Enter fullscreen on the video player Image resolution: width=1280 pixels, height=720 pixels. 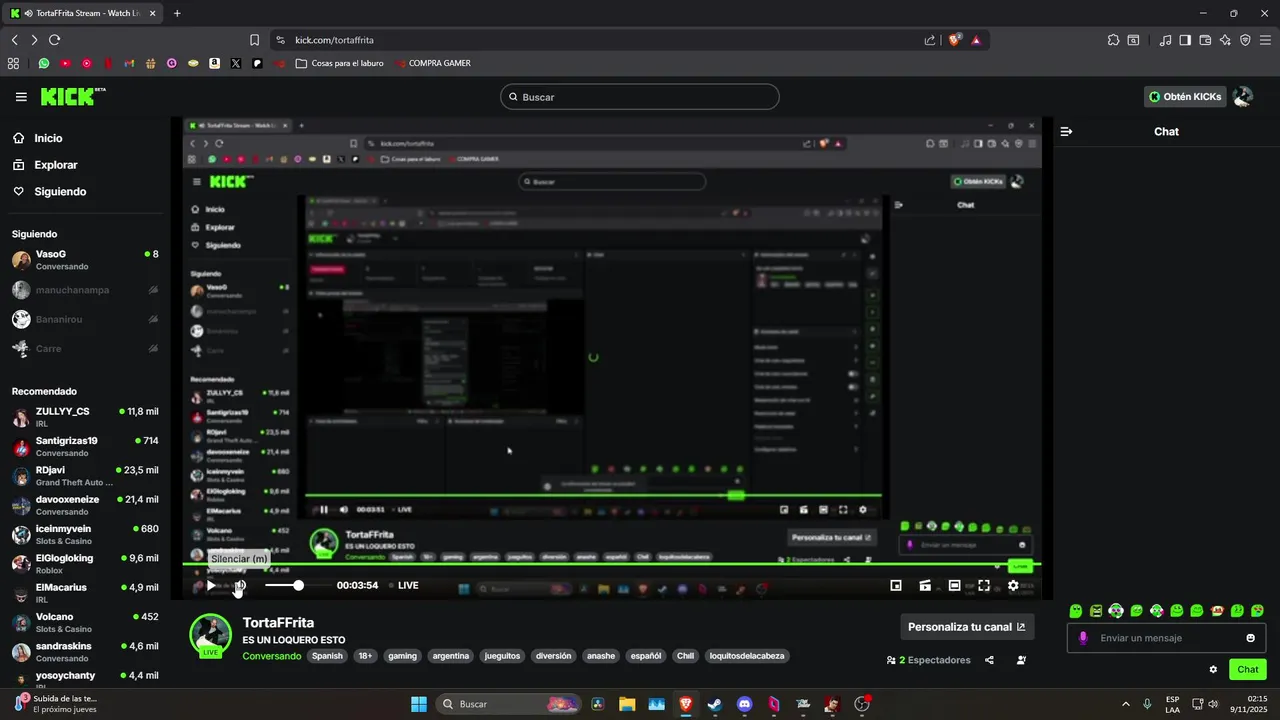click(984, 585)
